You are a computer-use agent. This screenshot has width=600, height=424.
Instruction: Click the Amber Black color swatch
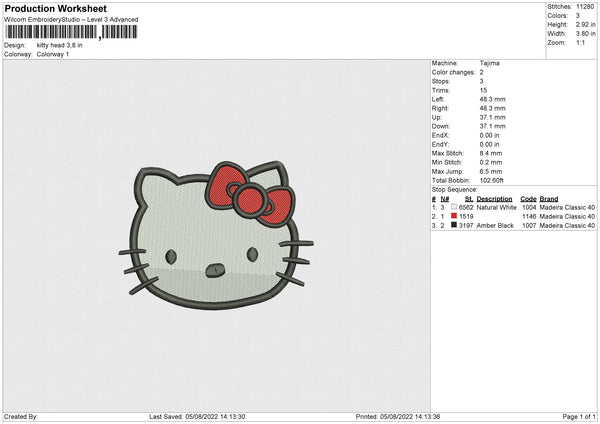[454, 225]
